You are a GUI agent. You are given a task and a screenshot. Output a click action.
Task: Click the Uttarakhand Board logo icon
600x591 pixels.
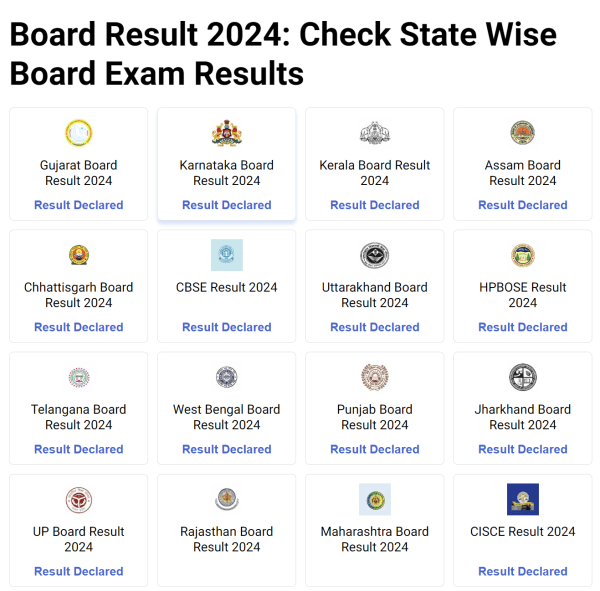point(375,255)
